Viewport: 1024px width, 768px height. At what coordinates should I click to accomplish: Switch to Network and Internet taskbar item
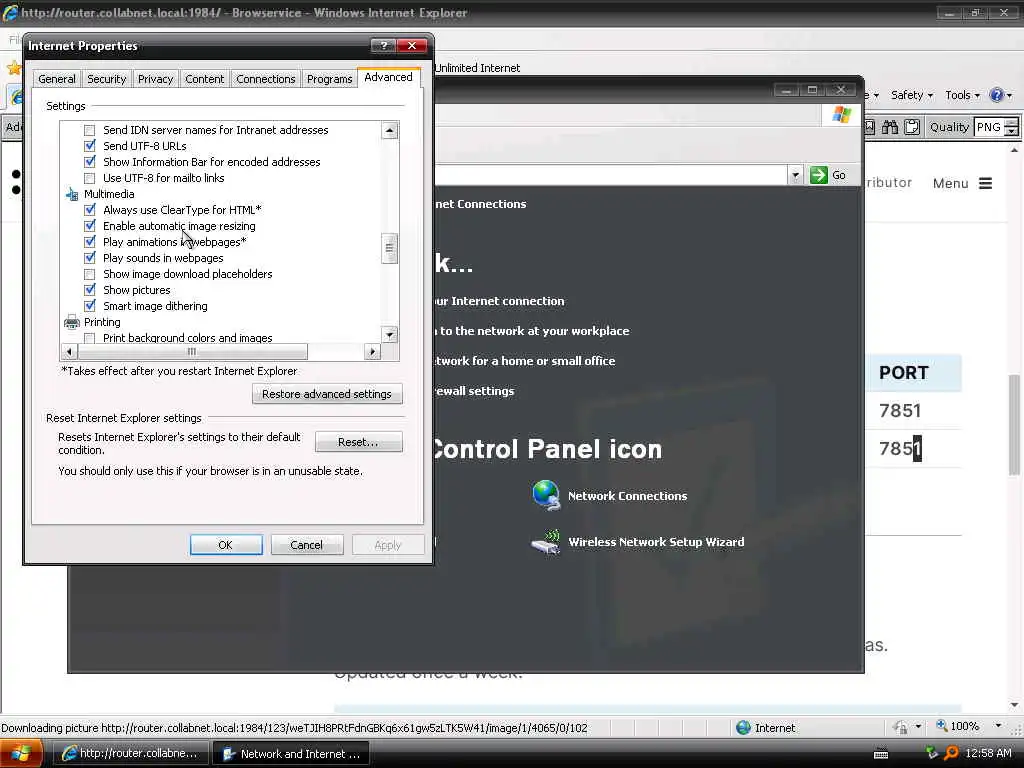[292, 754]
